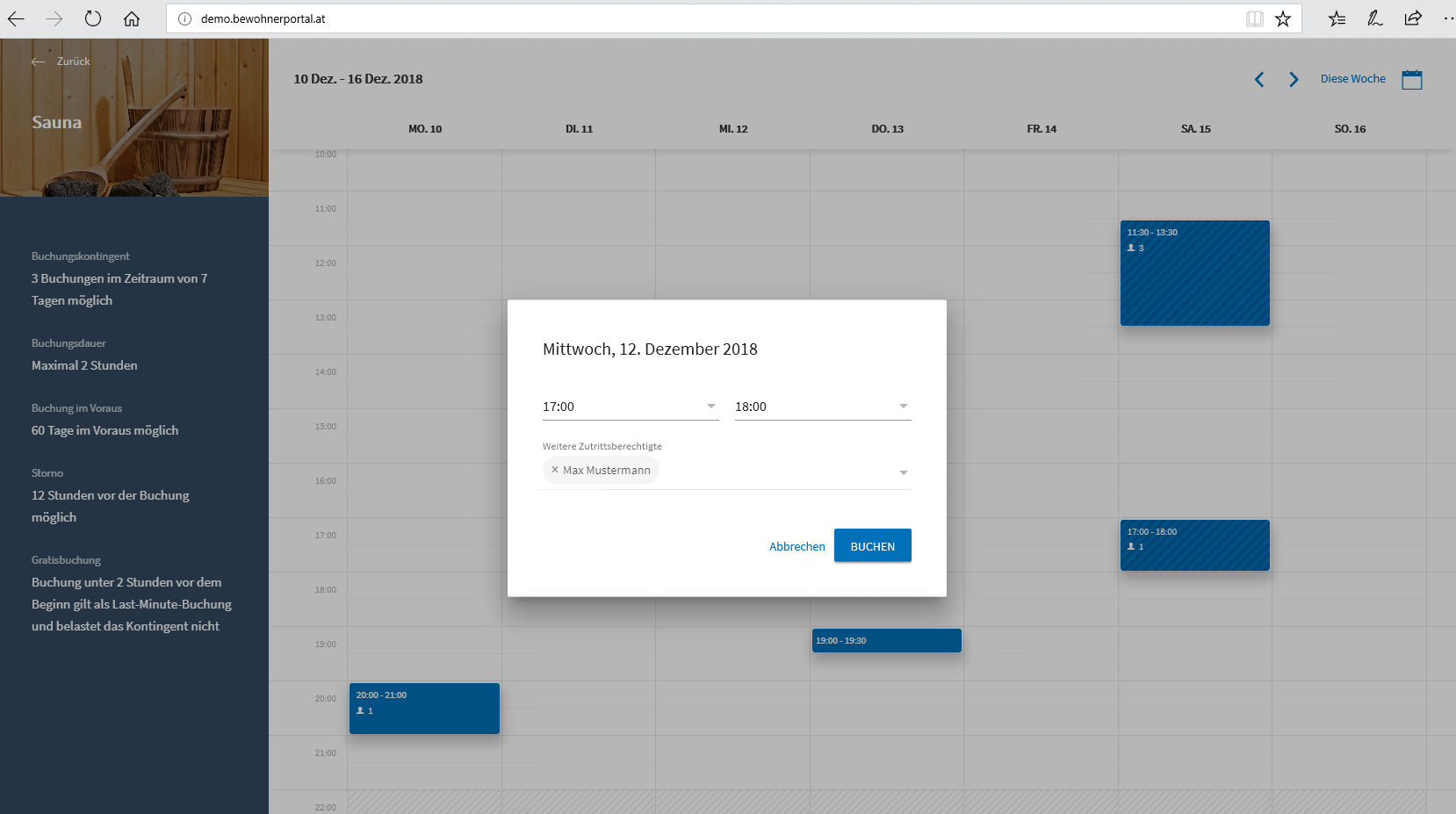The height and width of the screenshot is (814, 1456).
Task: Click Diese Woche link
Action: pyautogui.click(x=1352, y=79)
